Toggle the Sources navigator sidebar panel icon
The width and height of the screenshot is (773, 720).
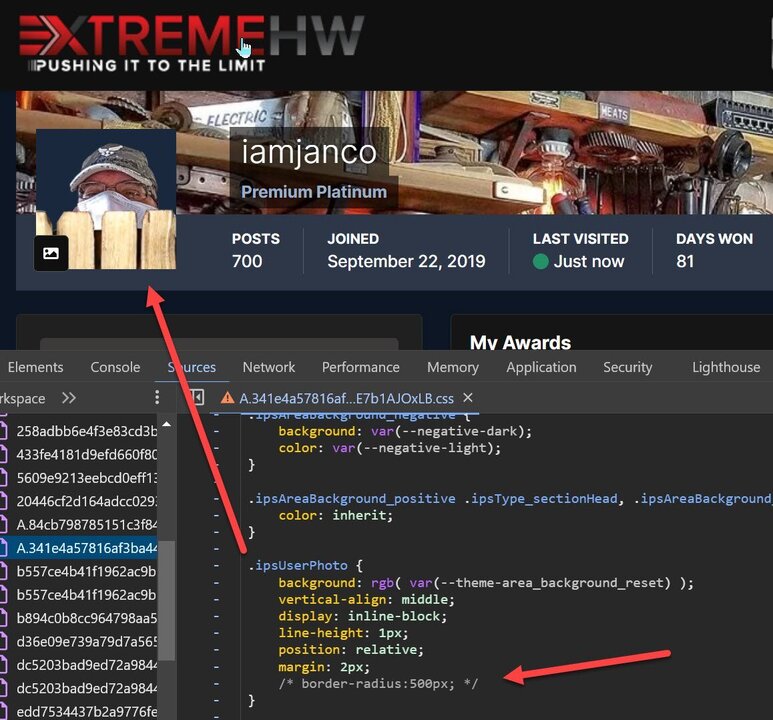(197, 398)
